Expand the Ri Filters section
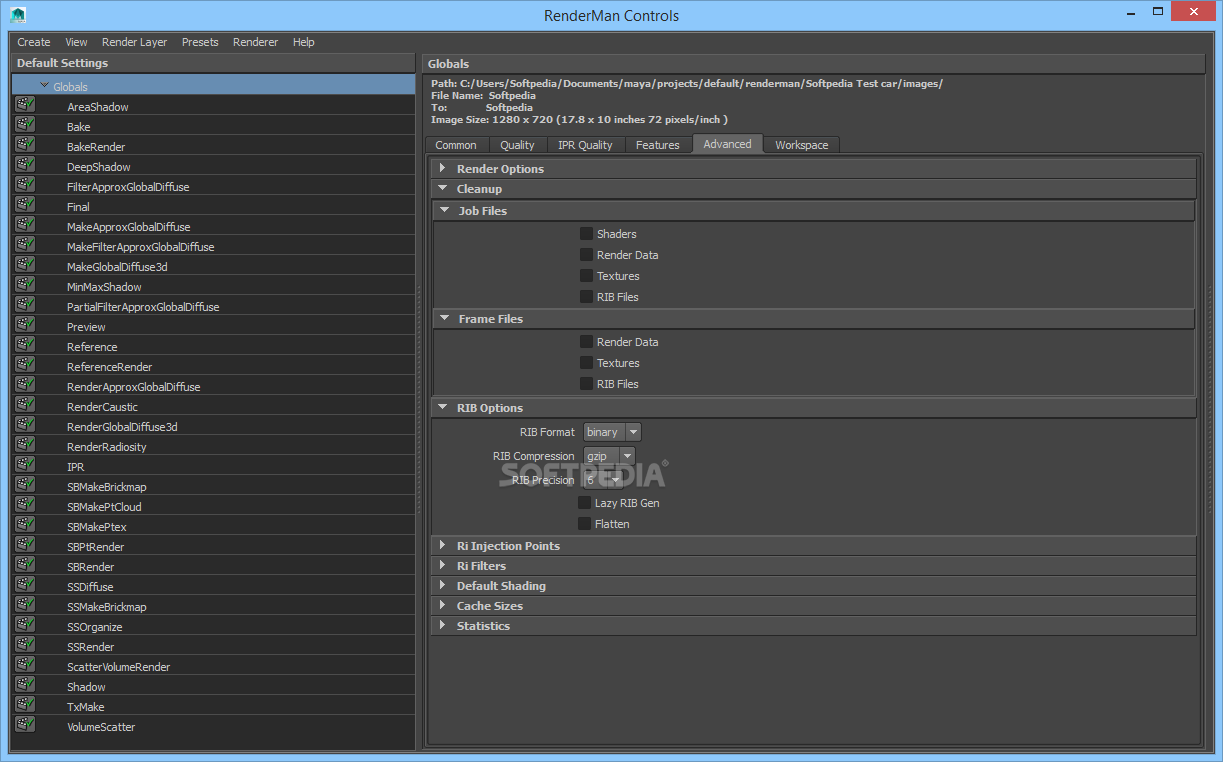 443,565
